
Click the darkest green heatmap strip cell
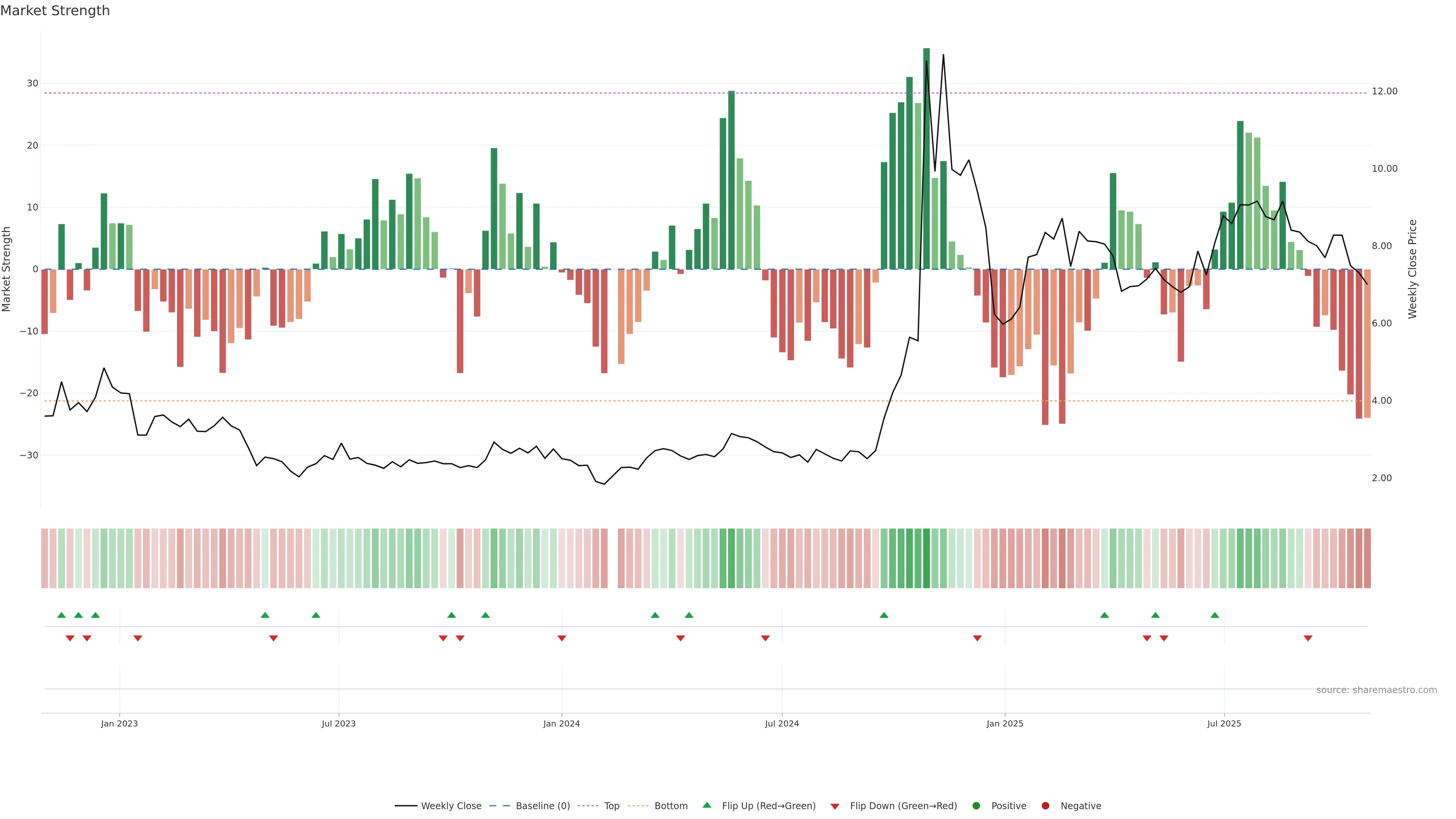tap(926, 559)
